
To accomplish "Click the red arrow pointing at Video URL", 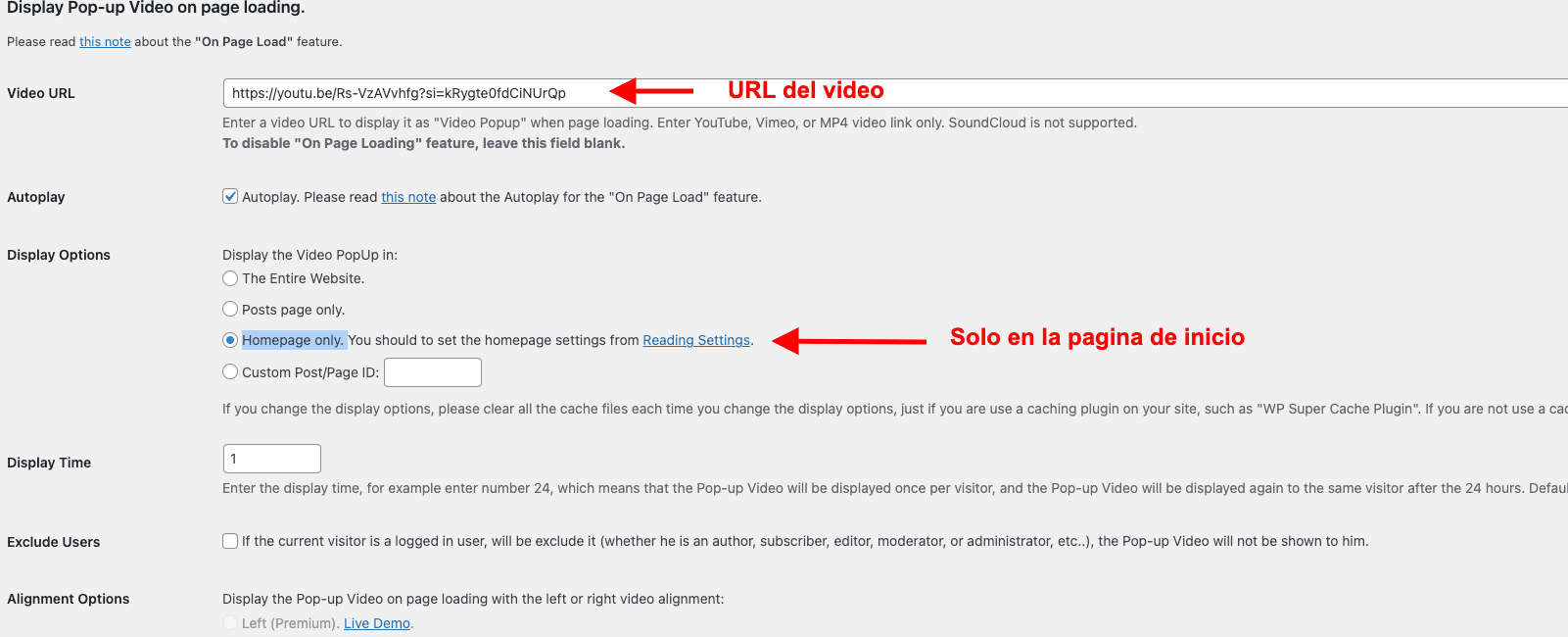I will coord(651,91).
